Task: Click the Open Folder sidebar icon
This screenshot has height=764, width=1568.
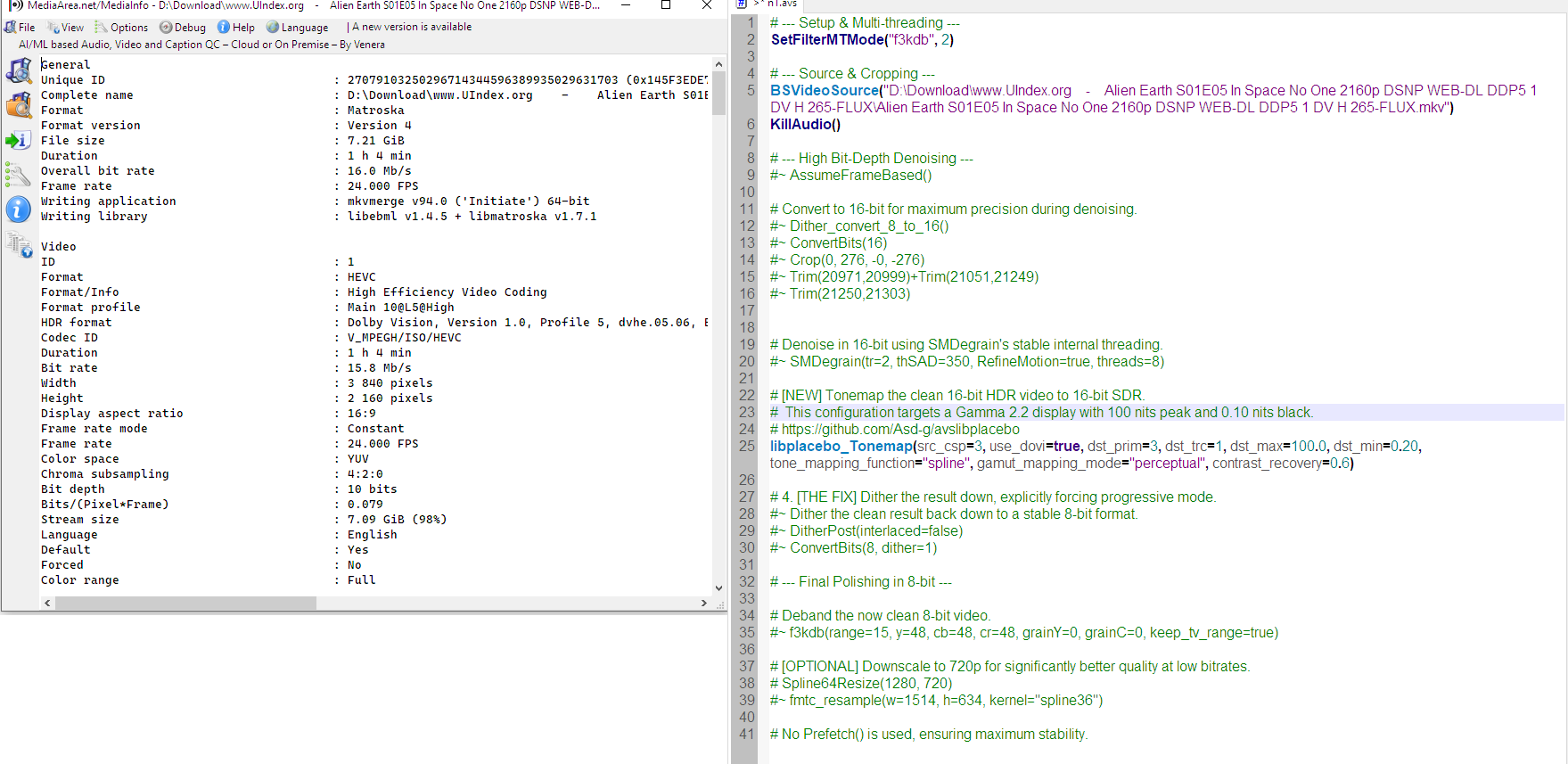Action: pos(19,105)
